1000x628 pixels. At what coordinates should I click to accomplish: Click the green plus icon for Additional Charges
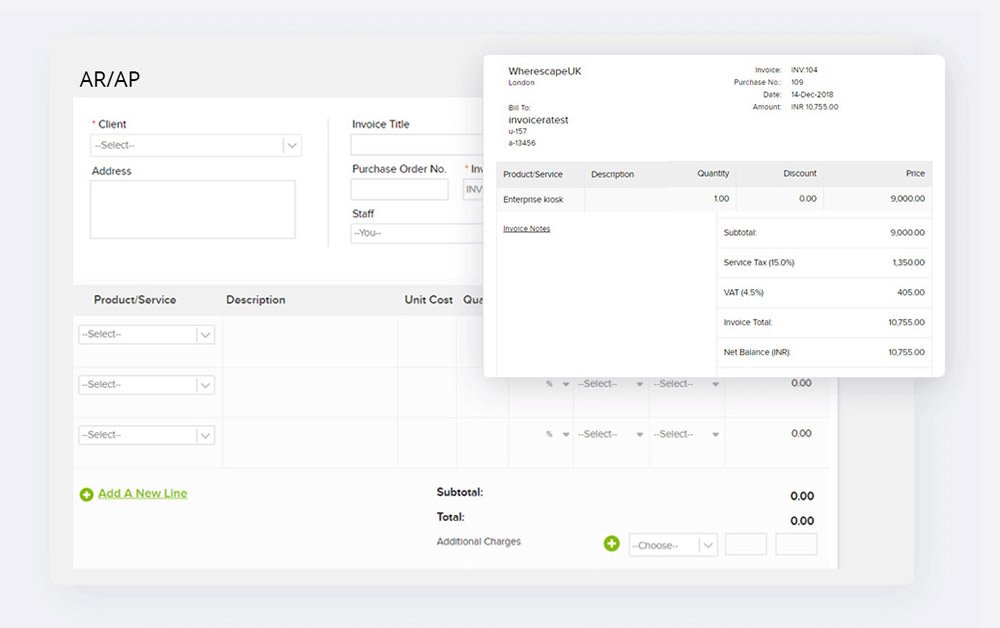click(611, 543)
